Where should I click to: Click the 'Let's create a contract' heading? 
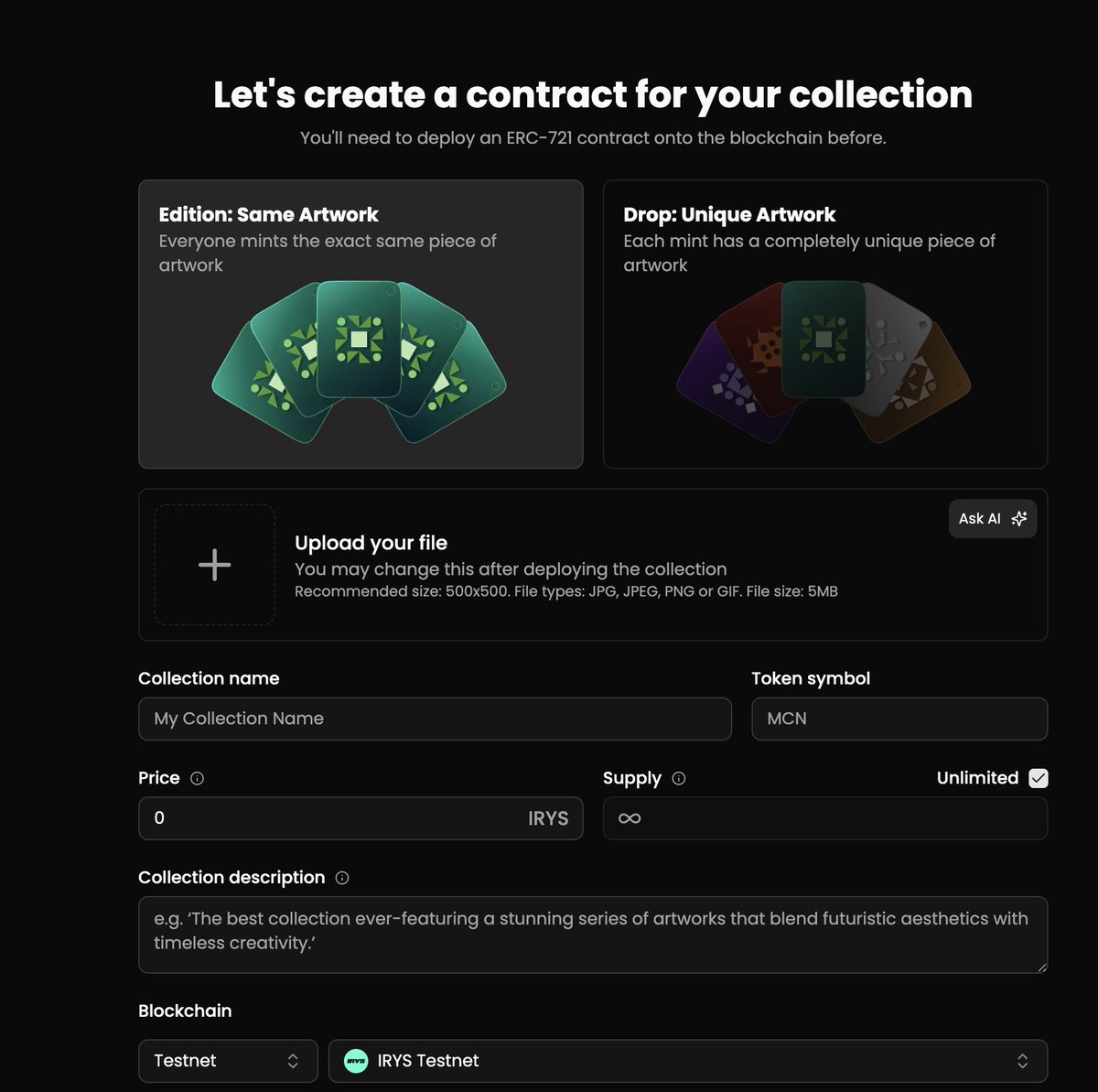593,95
